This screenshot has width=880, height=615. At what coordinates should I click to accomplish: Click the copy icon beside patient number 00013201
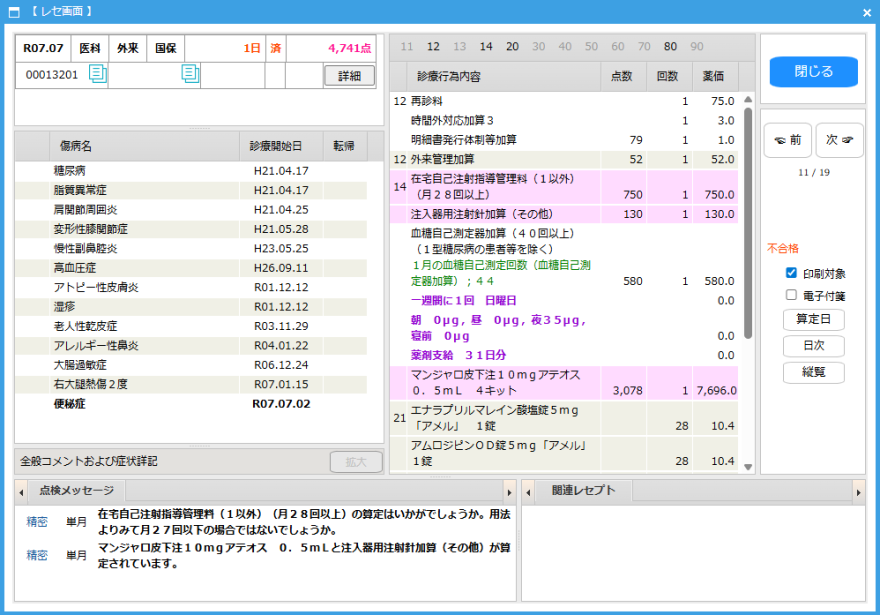pos(98,74)
